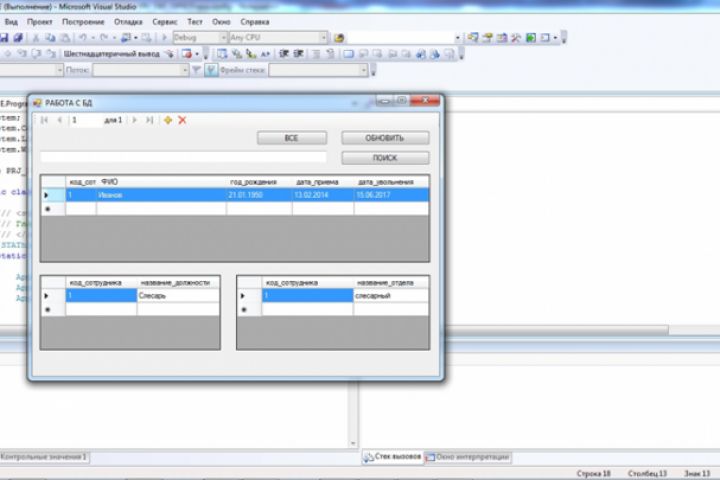Click the record position number field

84,120
